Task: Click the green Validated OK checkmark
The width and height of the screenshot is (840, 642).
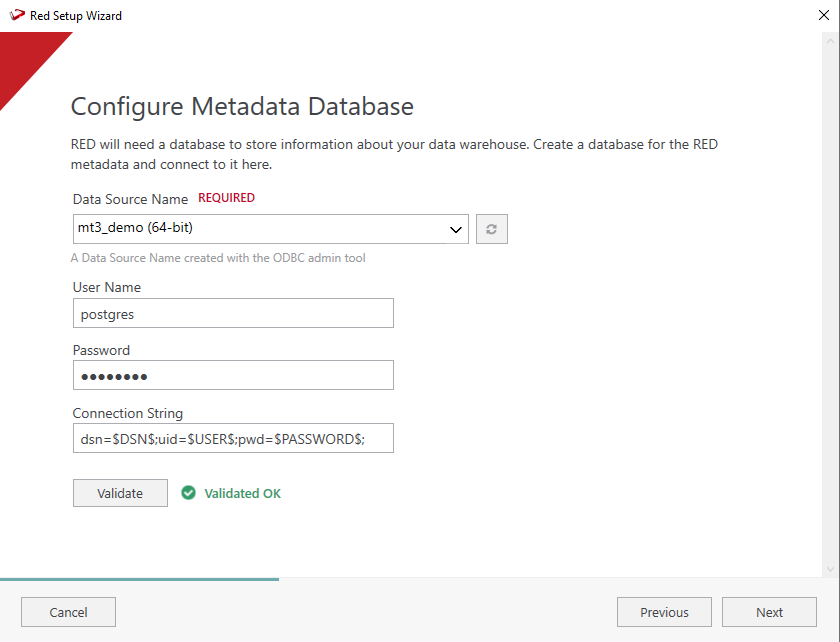Action: [188, 493]
